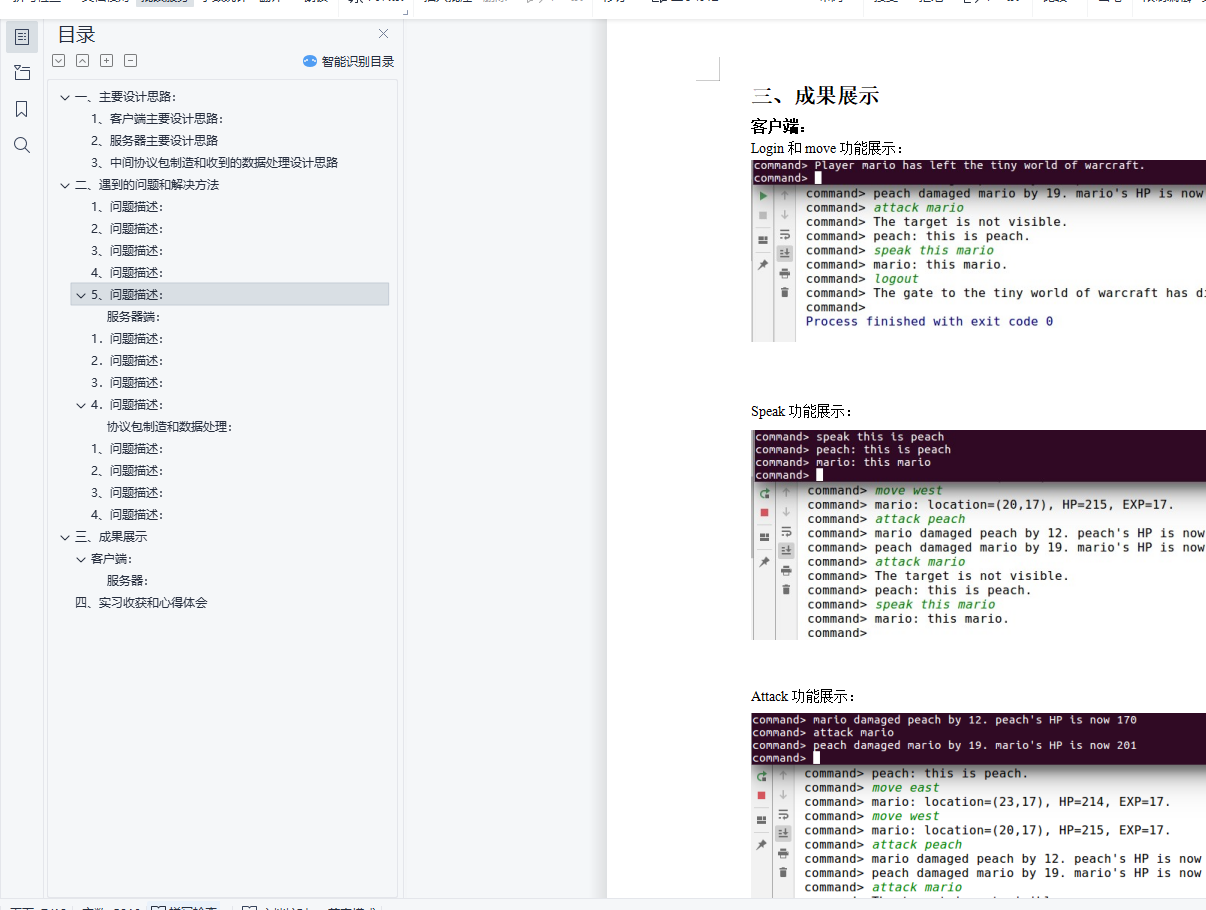Select 协议包制造和数据处理 outline entry

(170, 427)
